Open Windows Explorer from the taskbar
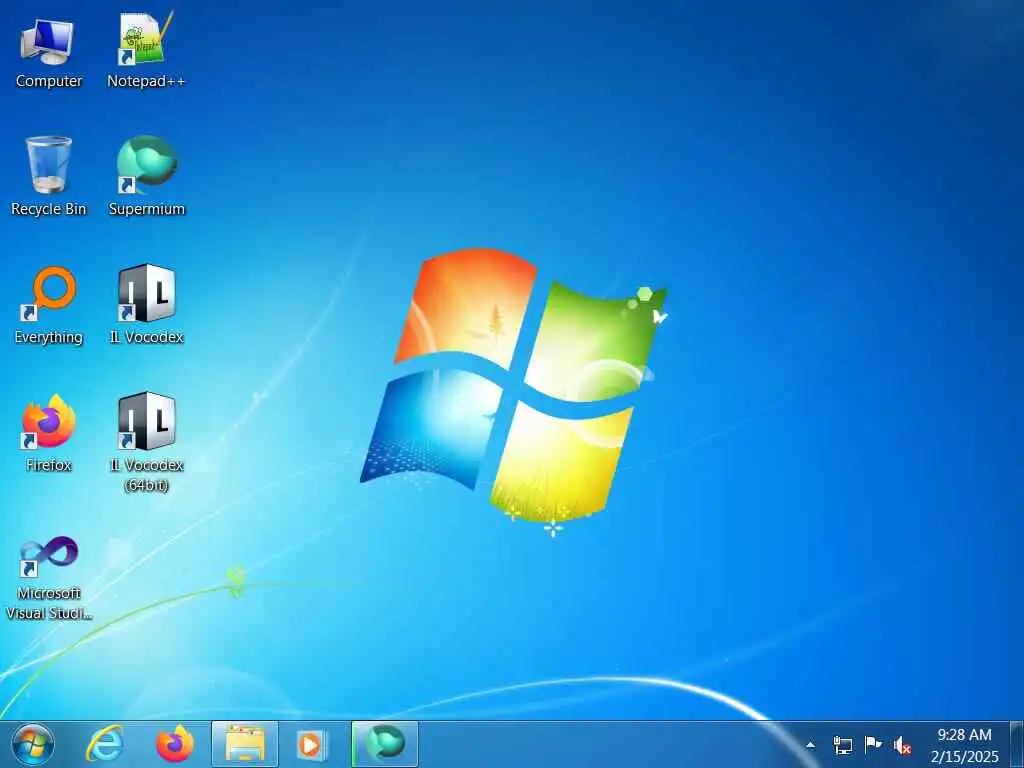The height and width of the screenshot is (768, 1024). 245,744
